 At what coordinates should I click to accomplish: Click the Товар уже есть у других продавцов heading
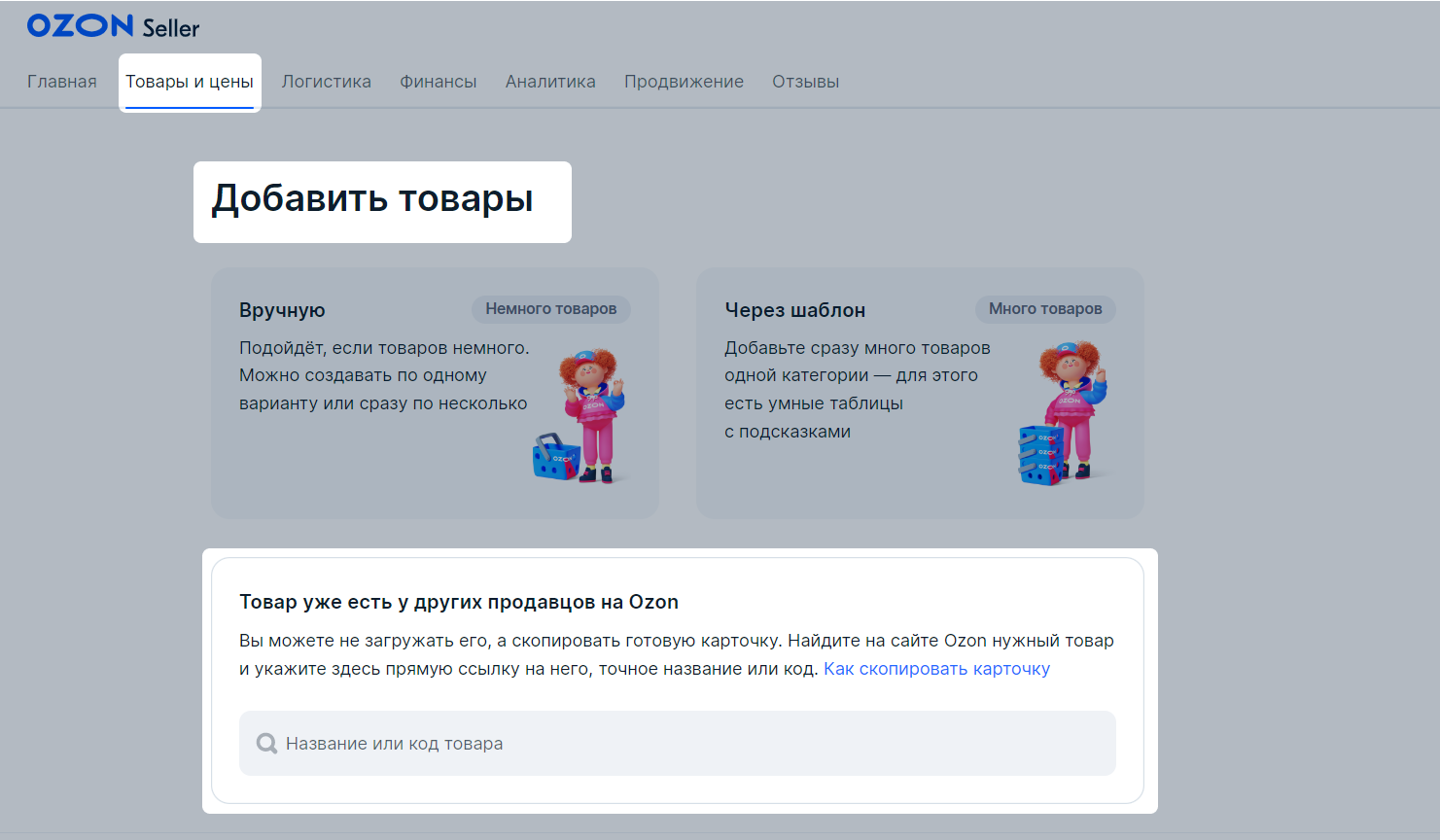pyautogui.click(x=459, y=602)
